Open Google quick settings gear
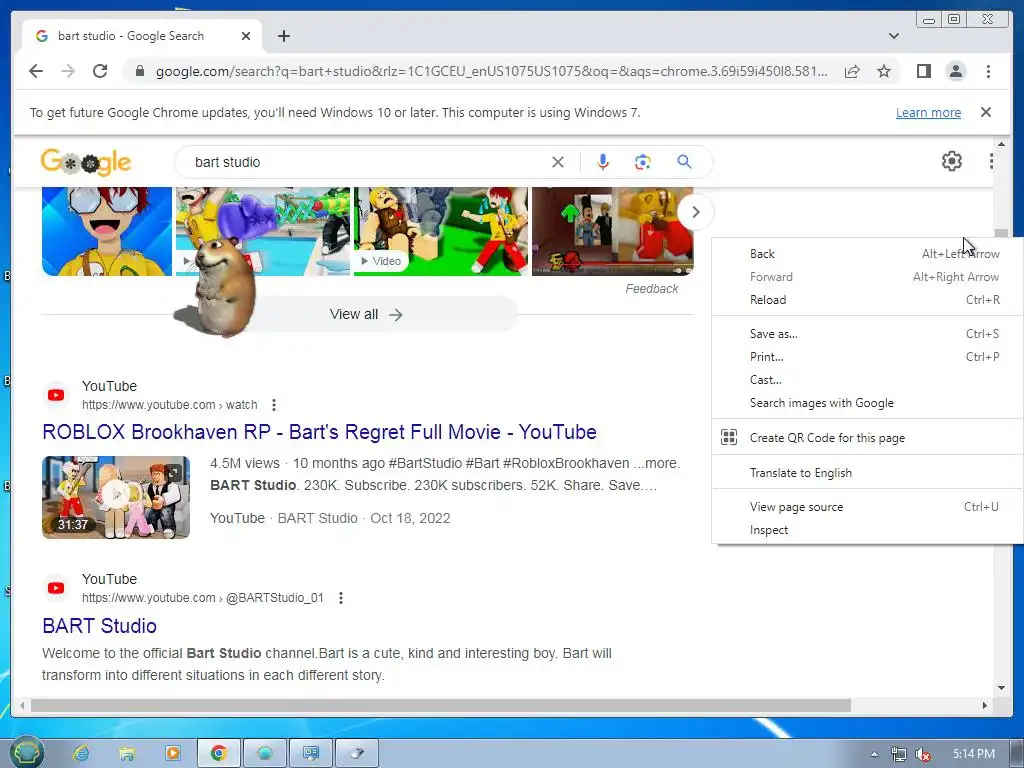This screenshot has height=768, width=1024. point(952,161)
